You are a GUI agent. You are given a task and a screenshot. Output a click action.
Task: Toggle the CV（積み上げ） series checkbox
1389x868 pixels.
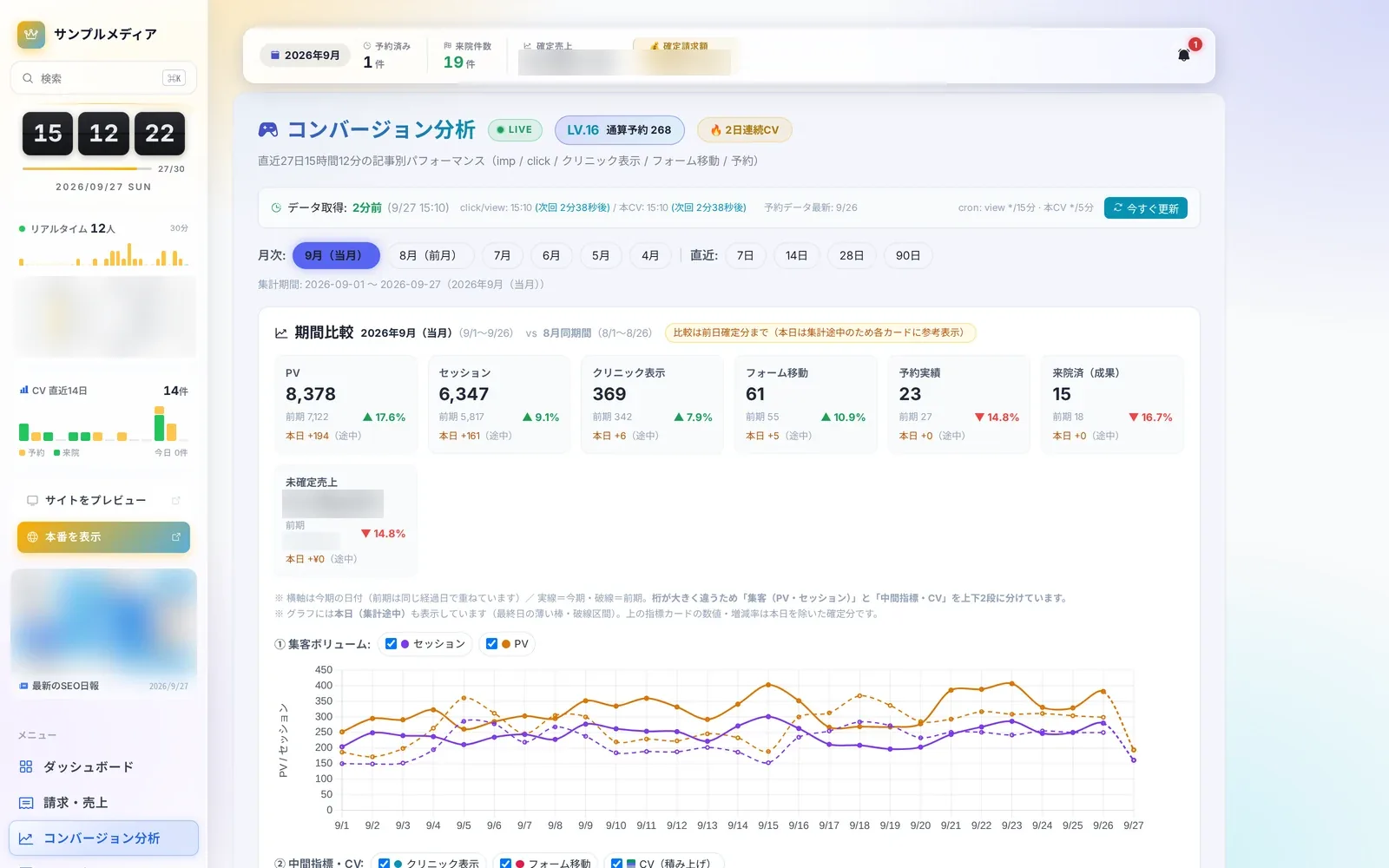point(616,864)
